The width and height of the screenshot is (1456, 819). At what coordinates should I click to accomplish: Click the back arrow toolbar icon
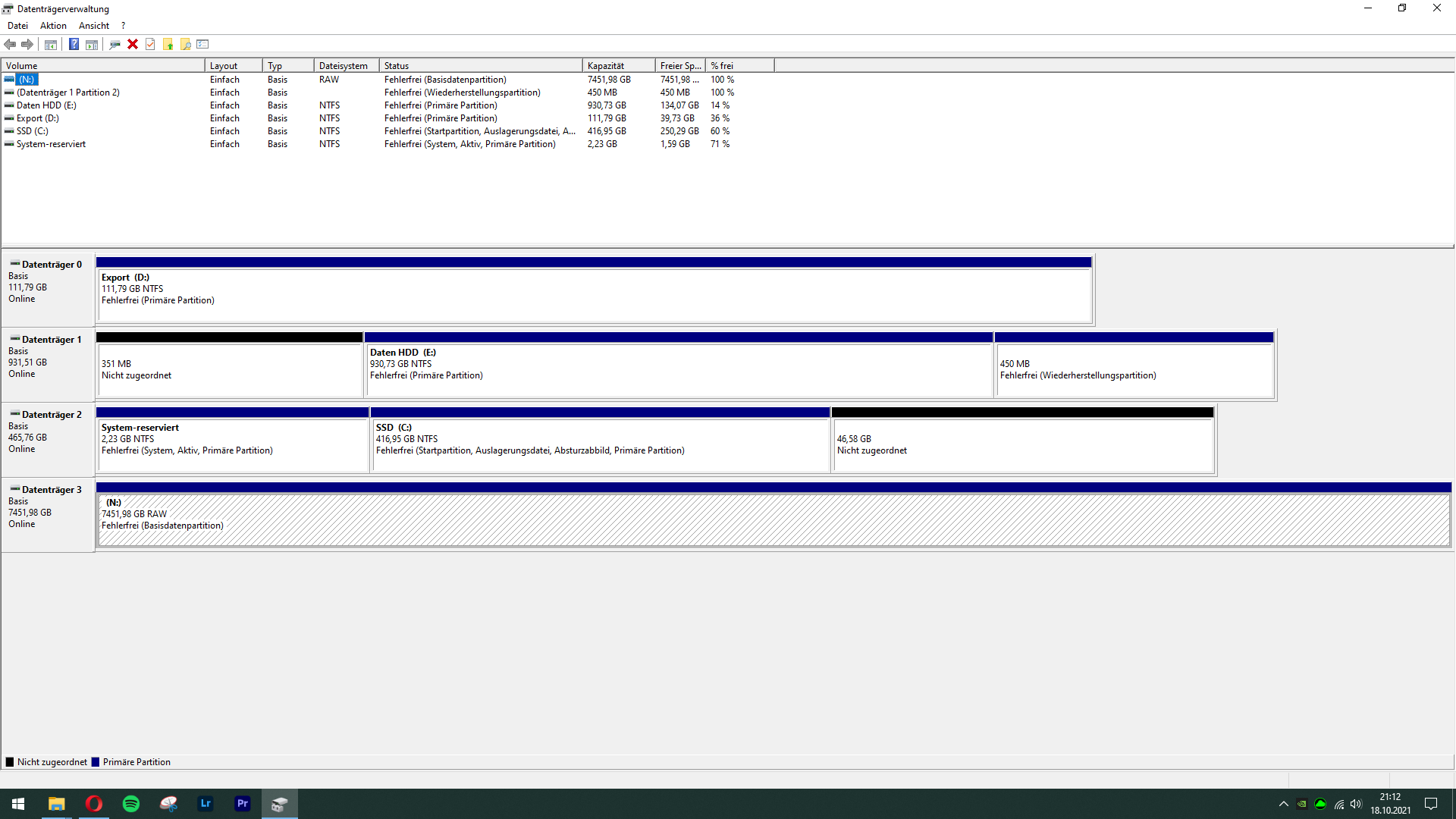(10, 44)
